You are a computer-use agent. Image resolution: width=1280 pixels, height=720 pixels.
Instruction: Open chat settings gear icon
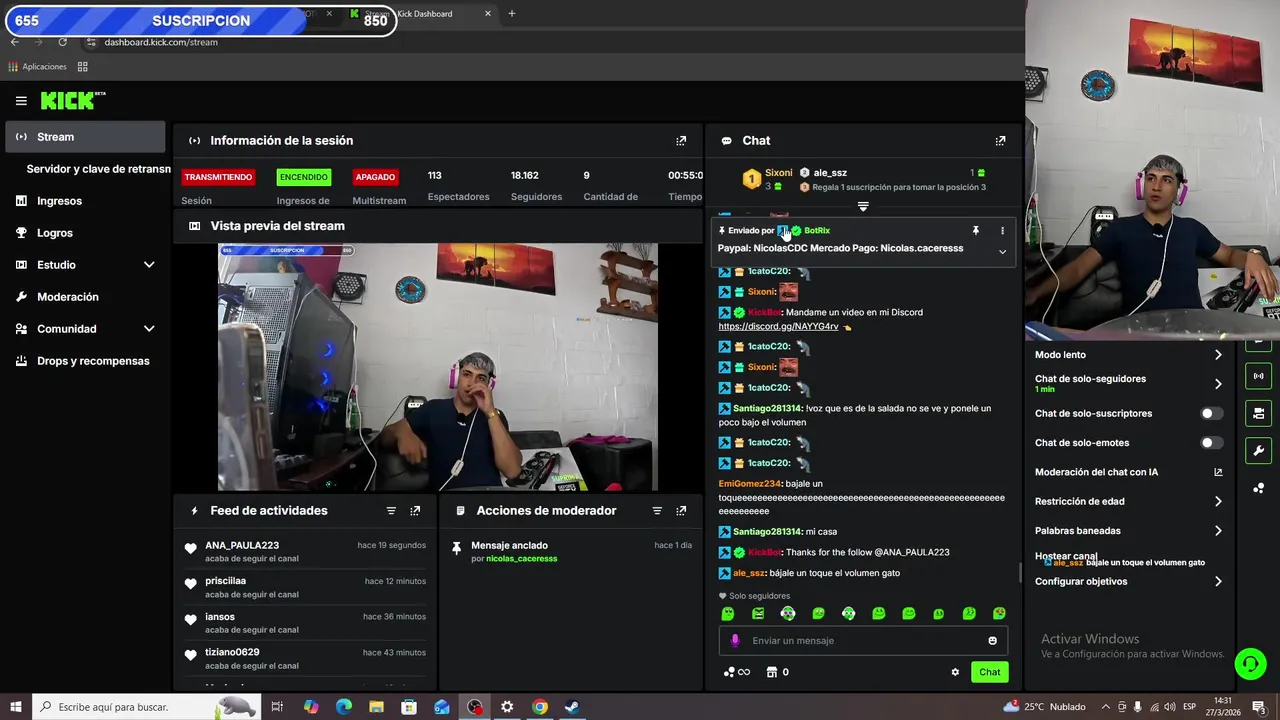[x=955, y=672]
